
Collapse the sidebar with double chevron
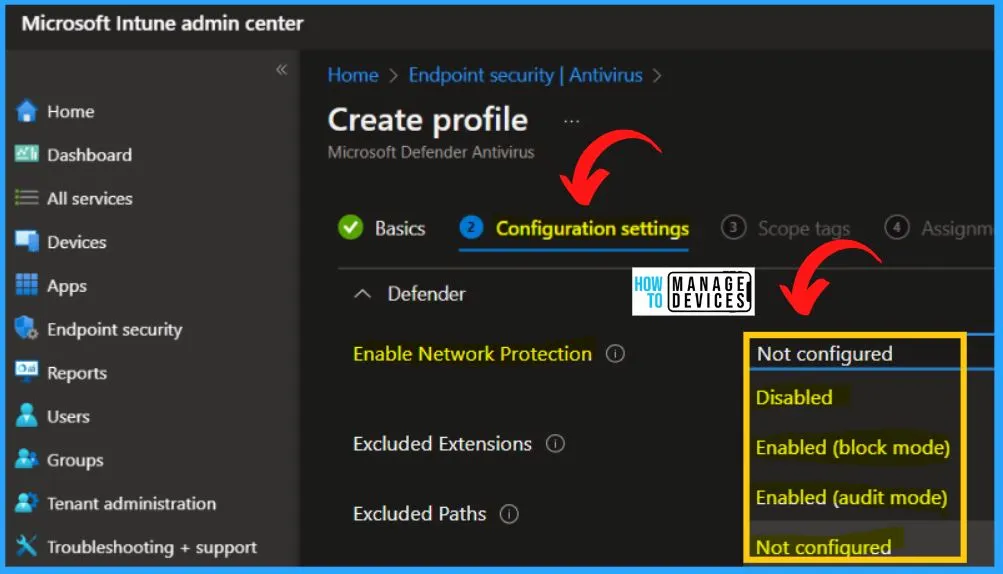(x=281, y=70)
